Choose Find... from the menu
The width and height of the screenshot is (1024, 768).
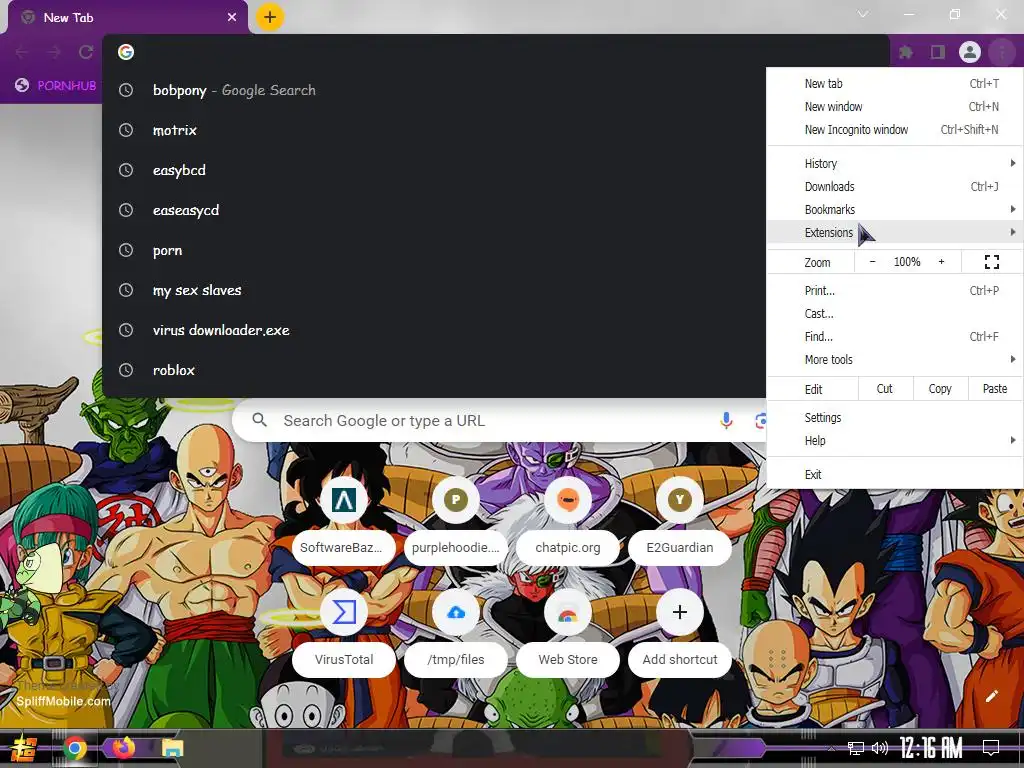click(895, 336)
